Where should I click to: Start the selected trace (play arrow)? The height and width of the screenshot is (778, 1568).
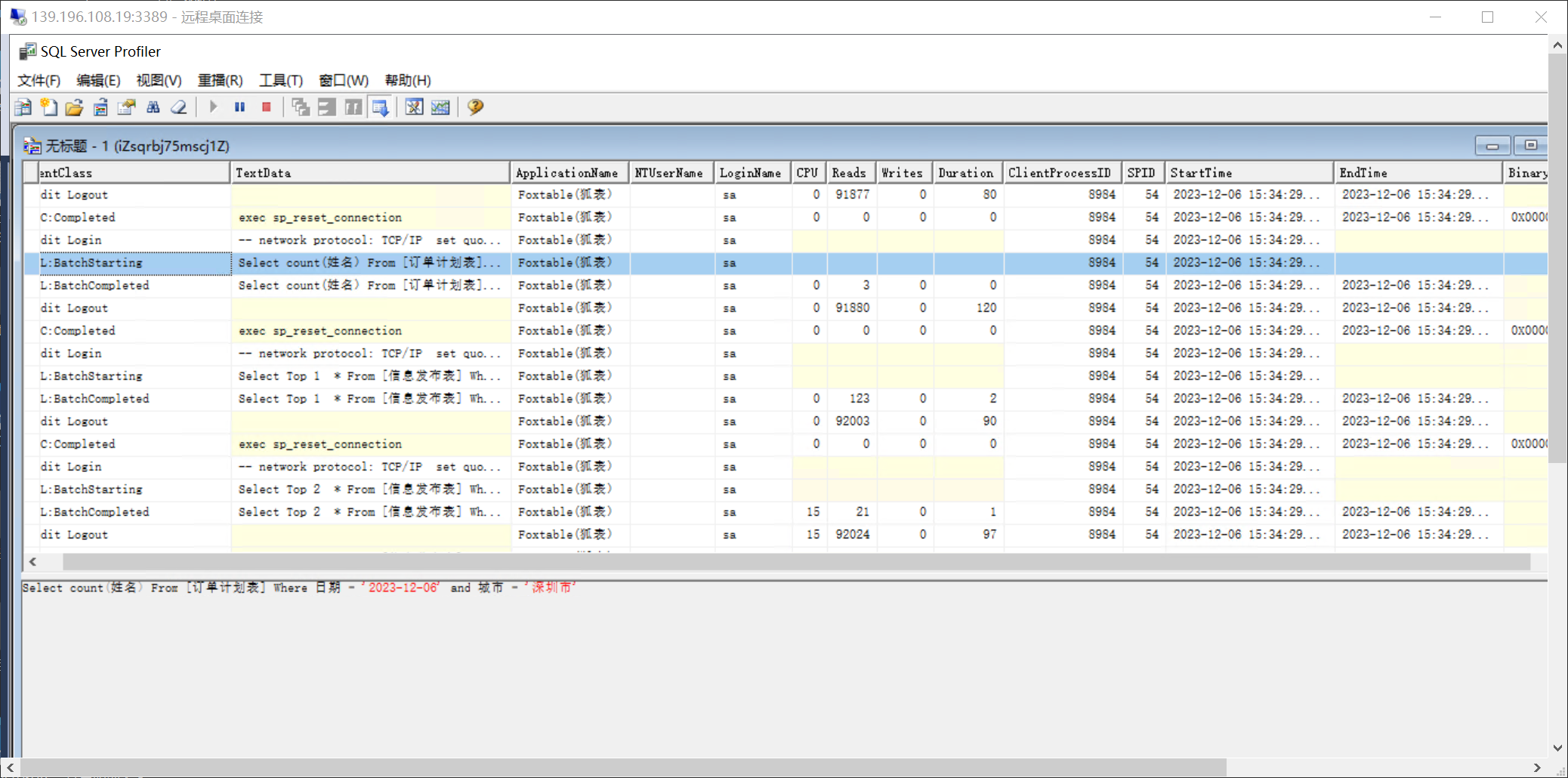click(214, 107)
